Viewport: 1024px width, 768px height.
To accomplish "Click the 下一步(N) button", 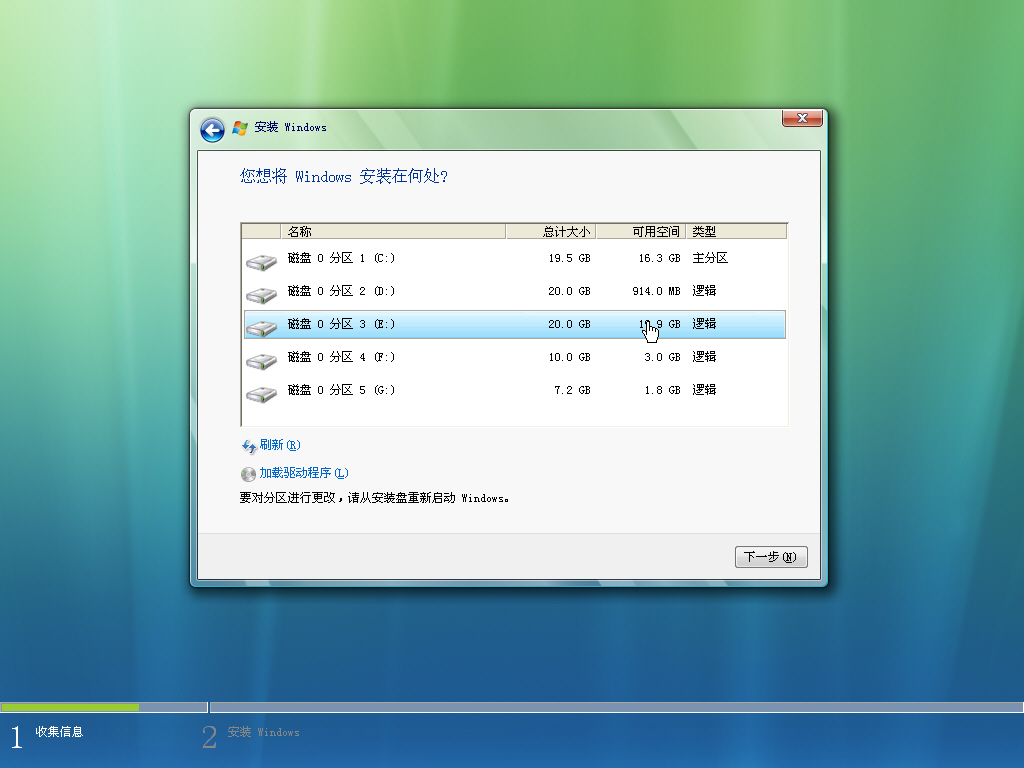I will click(x=771, y=557).
